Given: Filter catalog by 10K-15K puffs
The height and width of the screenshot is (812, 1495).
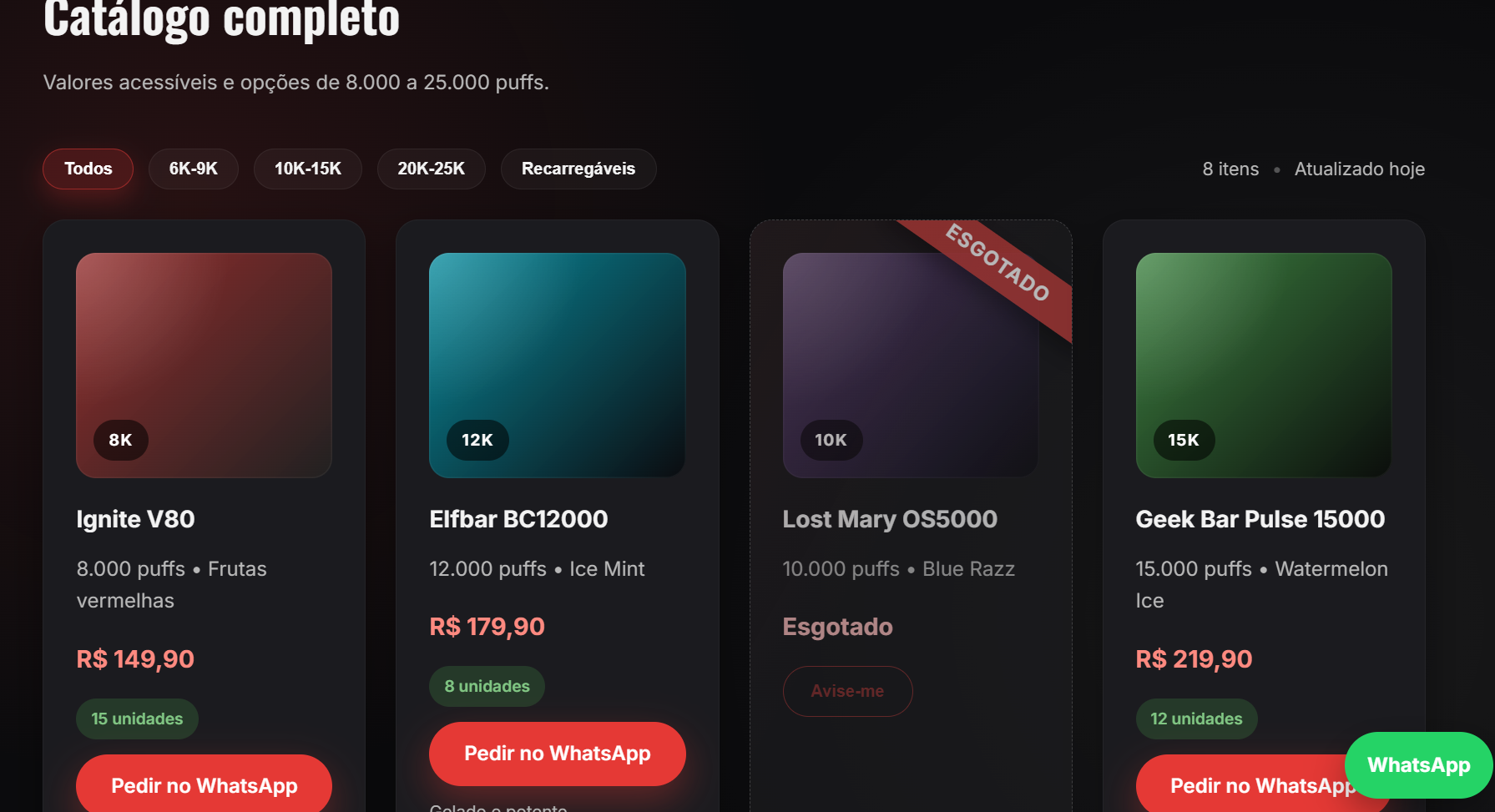Looking at the screenshot, I should click(307, 169).
